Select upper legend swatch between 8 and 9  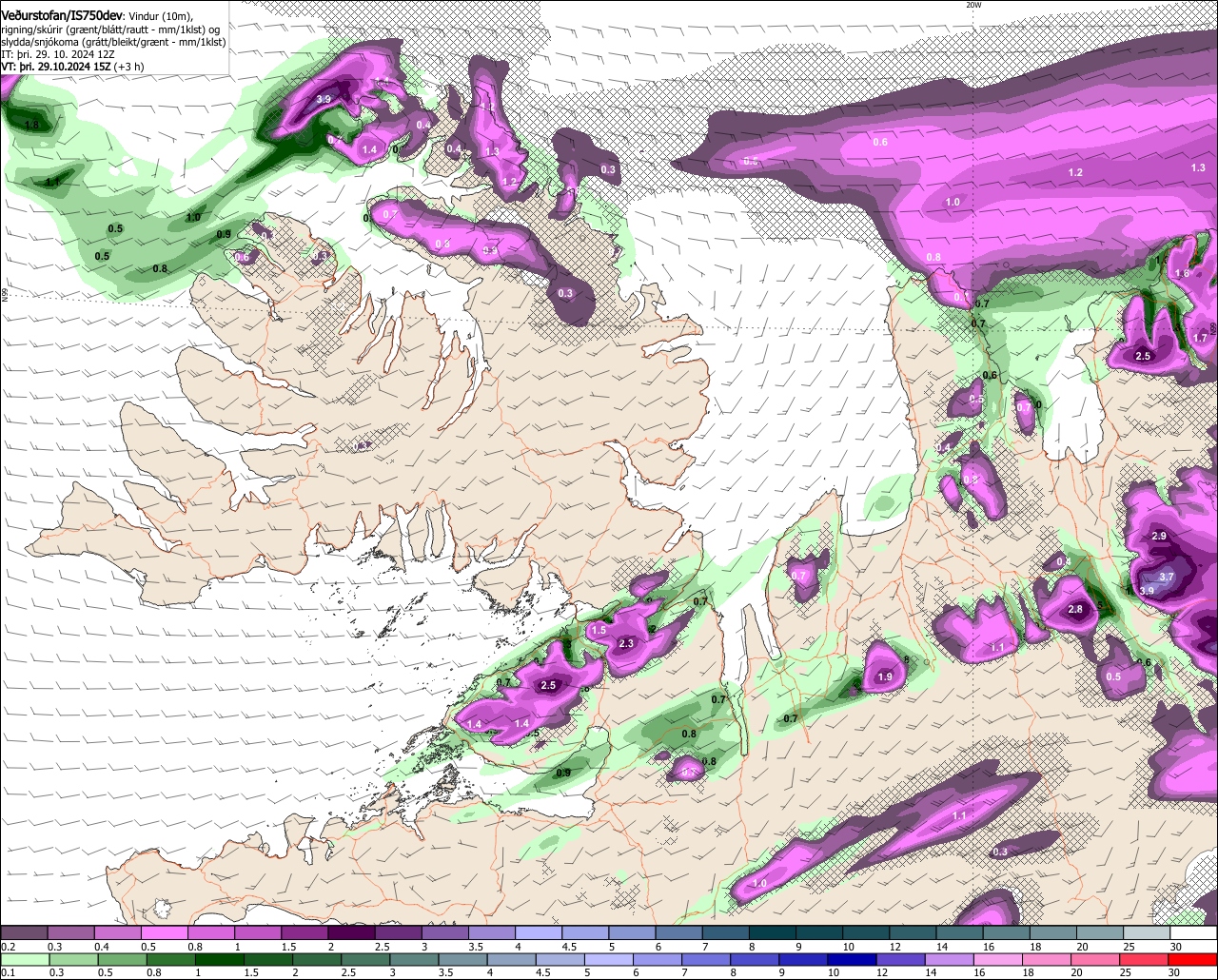click(773, 933)
